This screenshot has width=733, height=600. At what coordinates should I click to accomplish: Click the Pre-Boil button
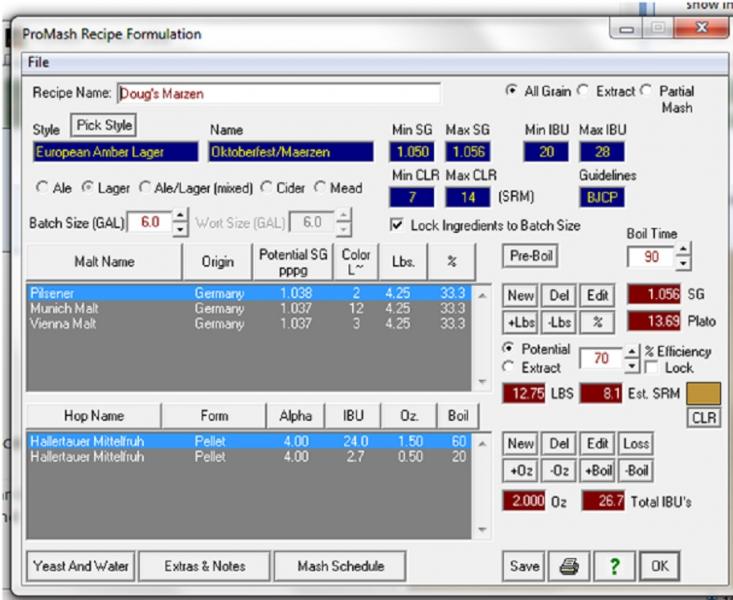(x=531, y=256)
